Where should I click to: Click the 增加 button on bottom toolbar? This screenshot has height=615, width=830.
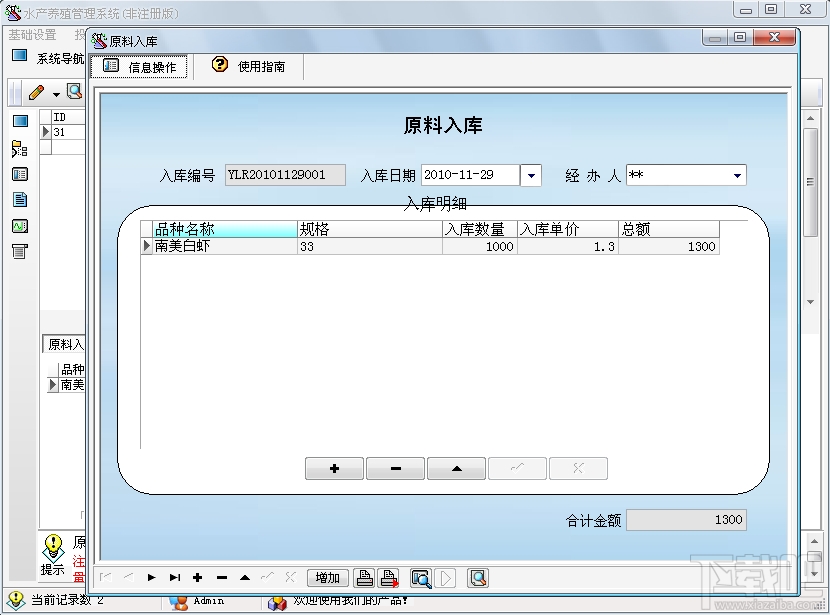(x=330, y=577)
